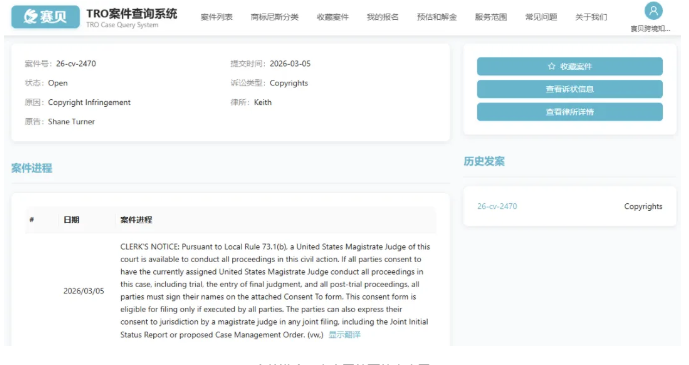
Task: Click the 显示翻译 link after the clerk's notice
Action: (x=344, y=335)
